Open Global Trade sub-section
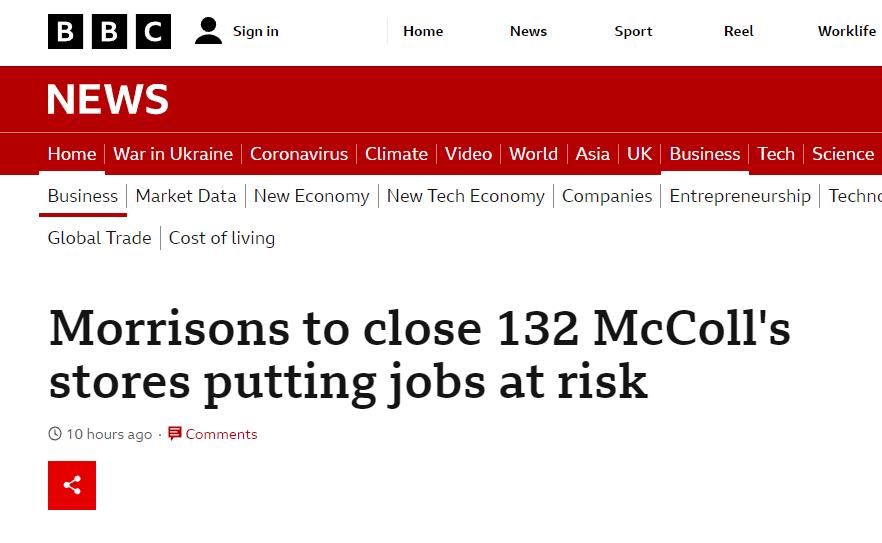 click(100, 238)
